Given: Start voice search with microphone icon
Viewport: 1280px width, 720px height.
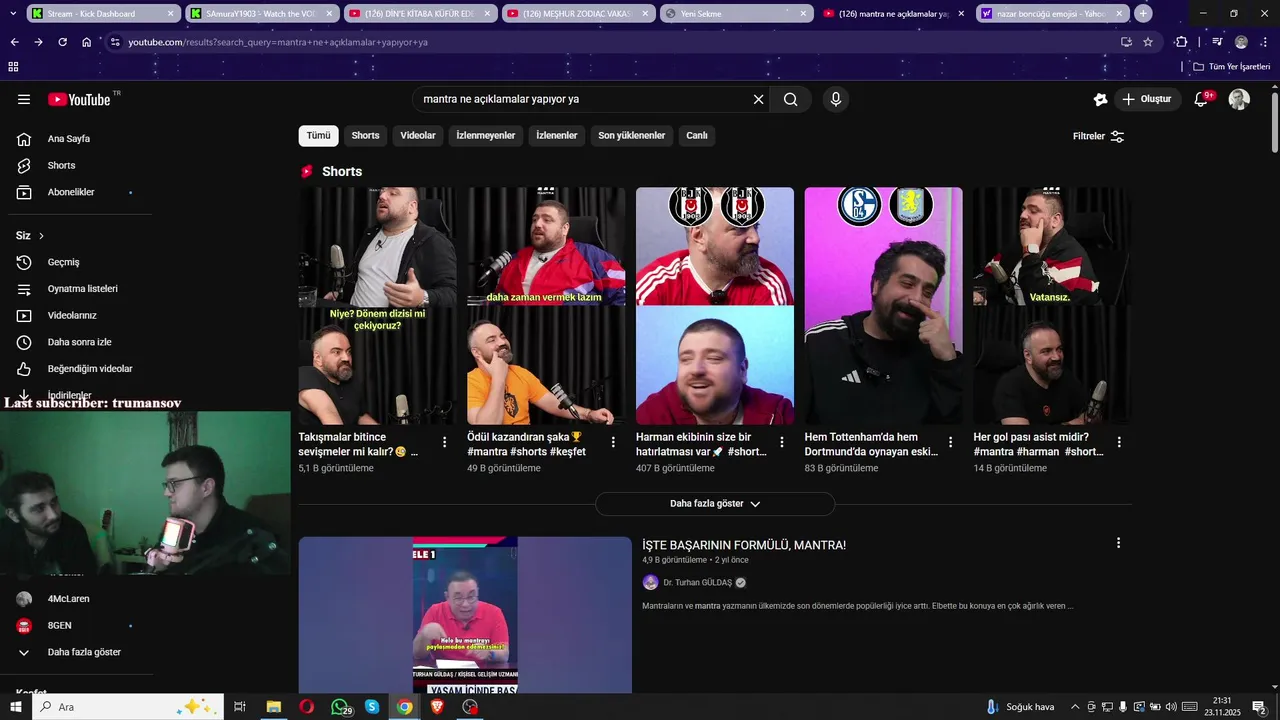Looking at the screenshot, I should click(x=836, y=99).
